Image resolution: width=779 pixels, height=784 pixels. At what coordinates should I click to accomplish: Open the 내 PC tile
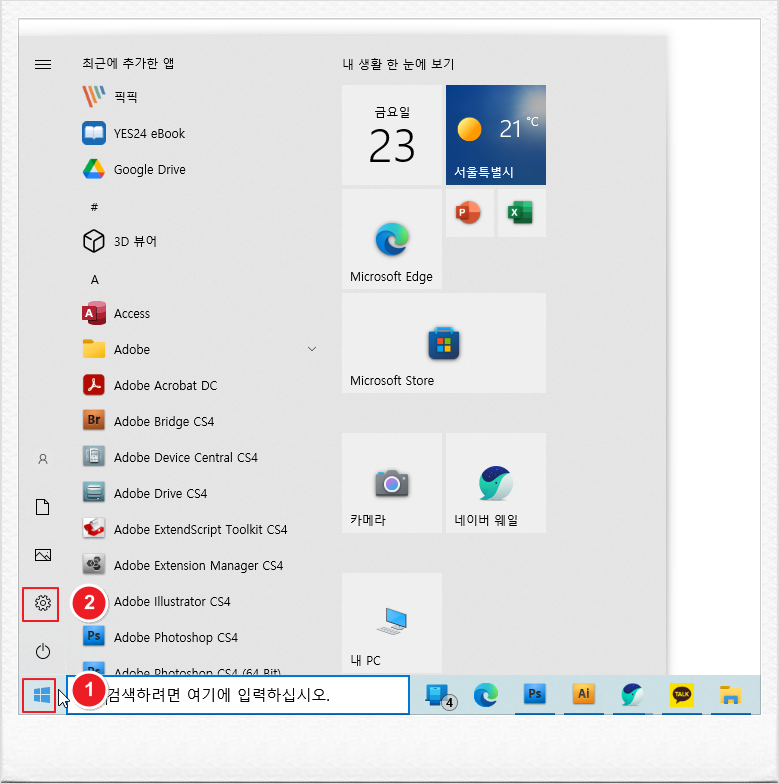(x=392, y=623)
